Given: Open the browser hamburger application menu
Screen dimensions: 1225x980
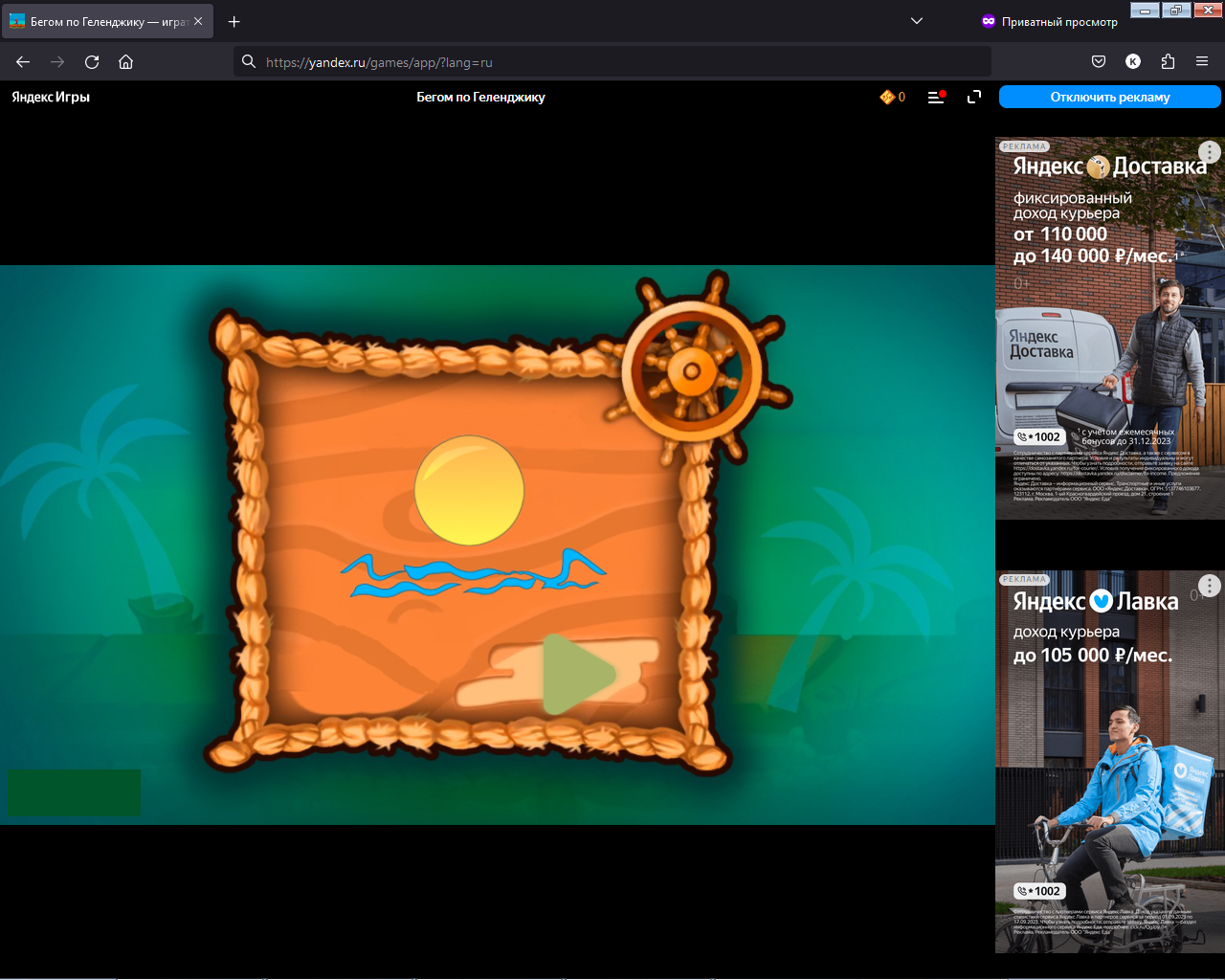Looking at the screenshot, I should (x=1202, y=62).
